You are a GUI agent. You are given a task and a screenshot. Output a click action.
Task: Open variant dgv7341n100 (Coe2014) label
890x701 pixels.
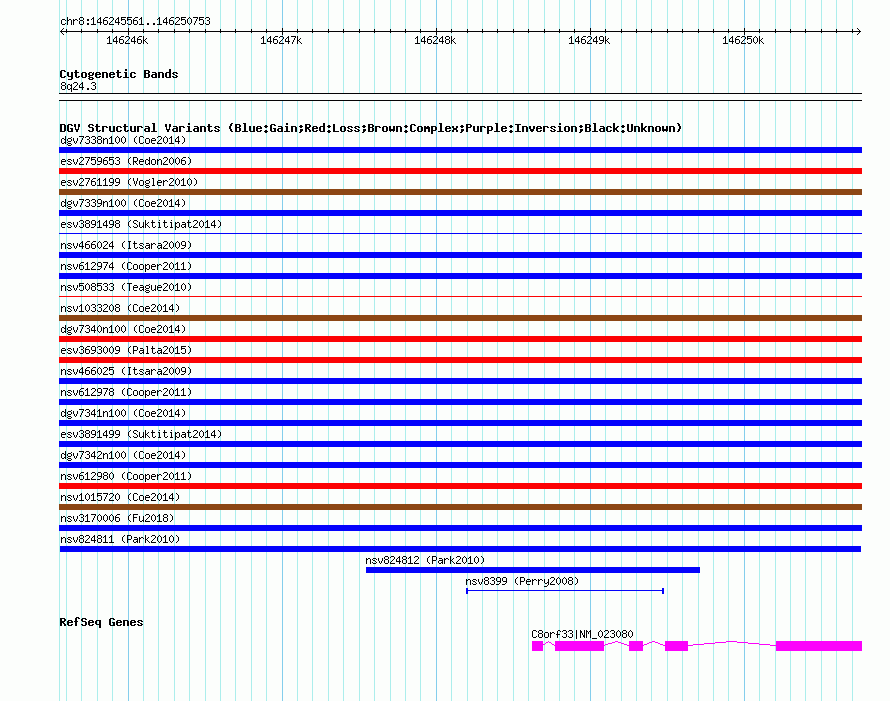[x=123, y=413]
